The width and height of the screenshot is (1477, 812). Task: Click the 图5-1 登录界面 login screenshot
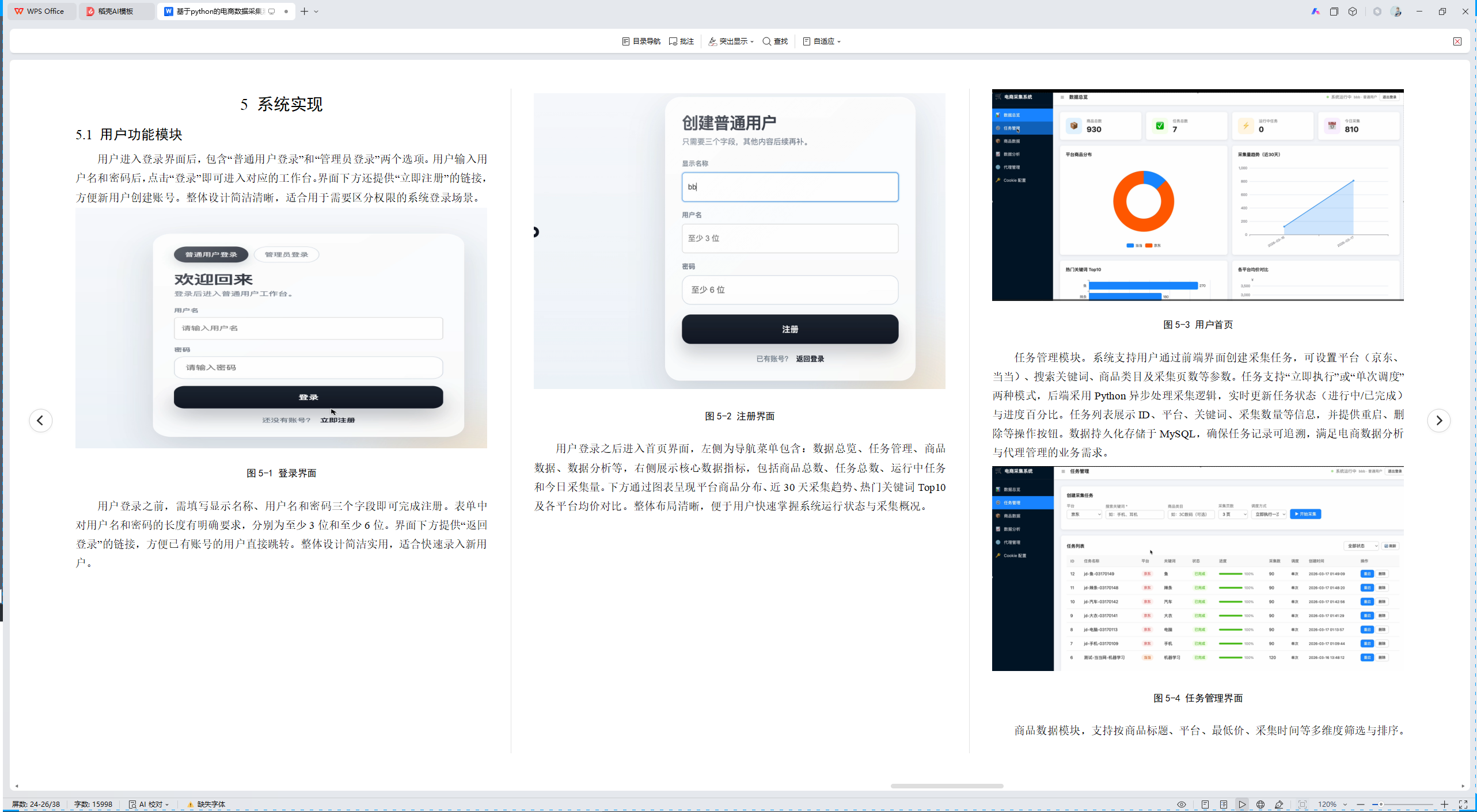[281, 328]
